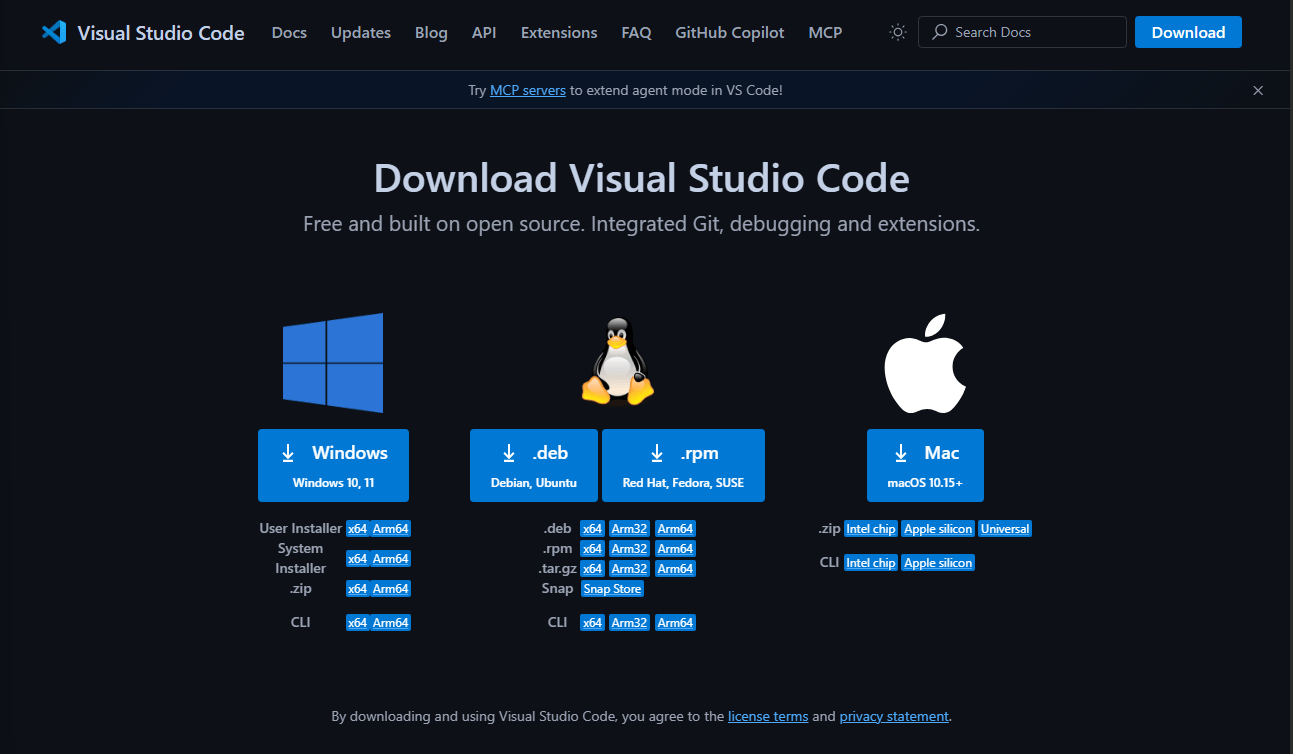Click the top-right Download button
Viewport: 1293px width, 754px height.
pos(1188,32)
